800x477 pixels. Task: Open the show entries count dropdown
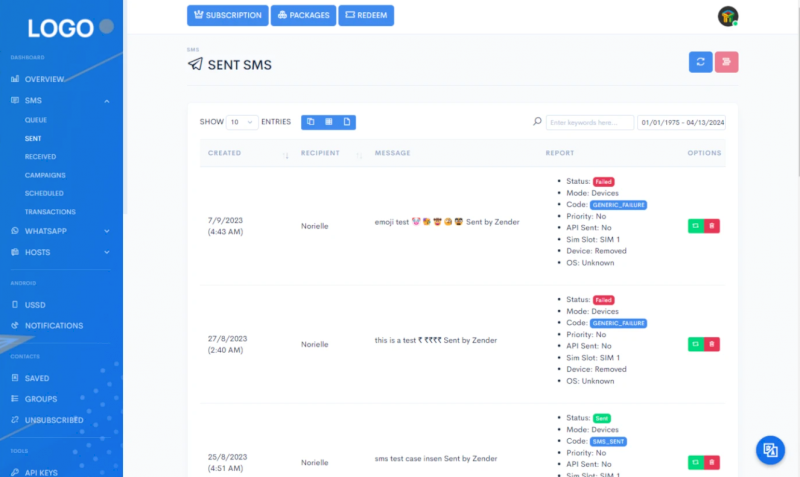(242, 122)
